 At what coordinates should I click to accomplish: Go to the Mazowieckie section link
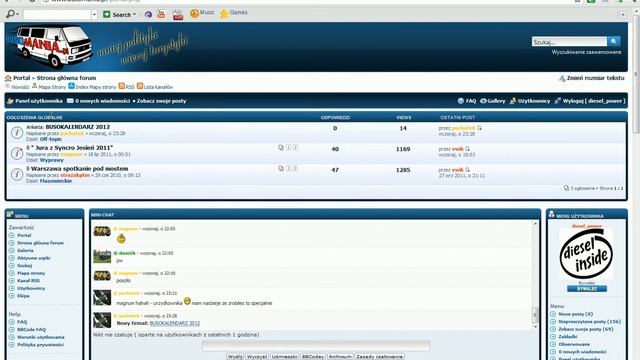tap(56, 181)
